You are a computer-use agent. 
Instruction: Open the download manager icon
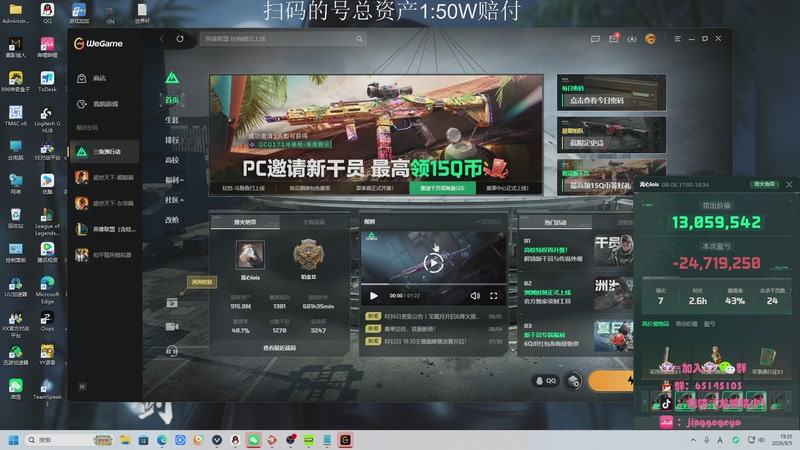[x=632, y=39]
